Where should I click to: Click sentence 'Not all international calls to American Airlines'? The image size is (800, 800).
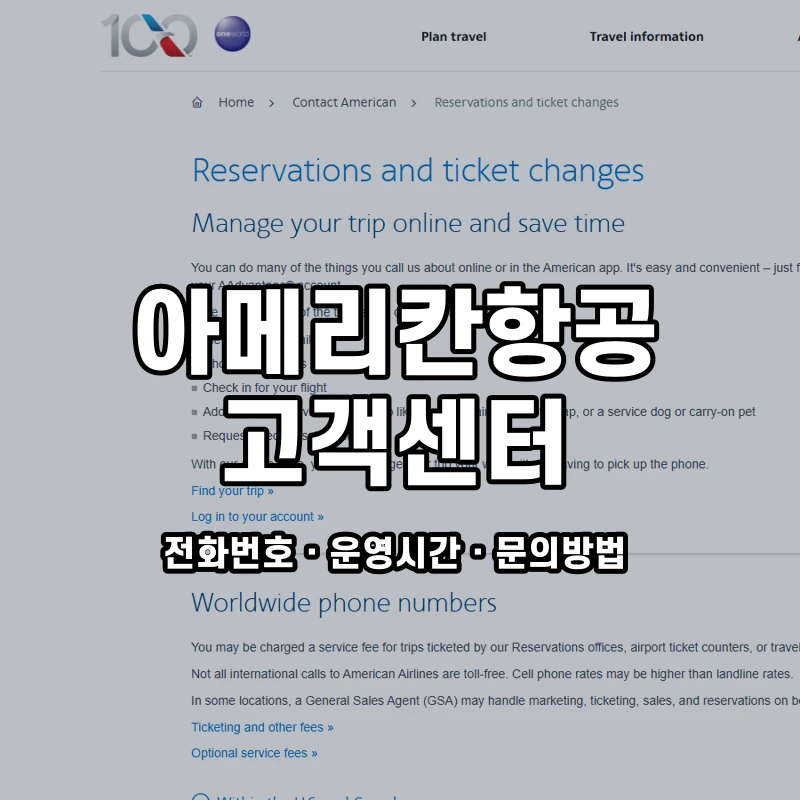492,674
